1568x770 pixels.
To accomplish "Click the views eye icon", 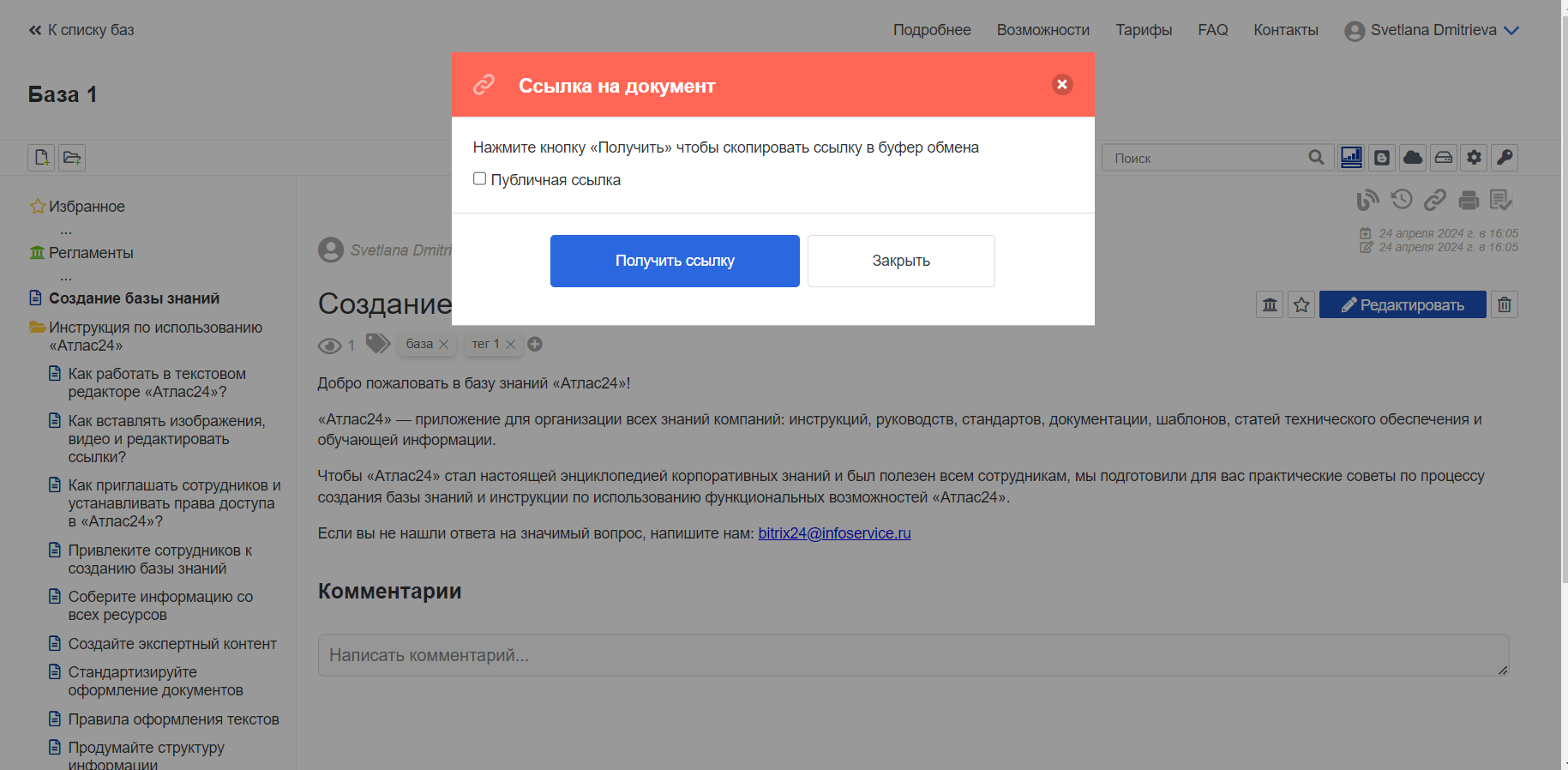I will click(x=329, y=346).
